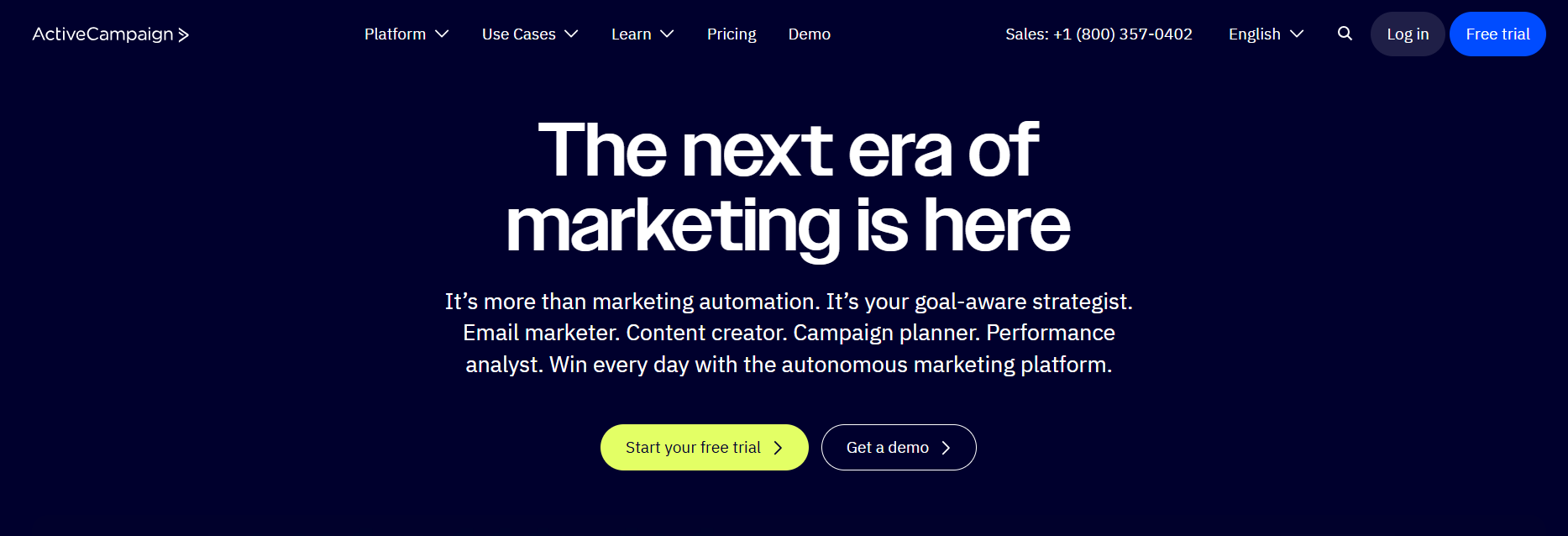Open the Platform dropdown
This screenshot has height=536, width=1568.
(396, 34)
